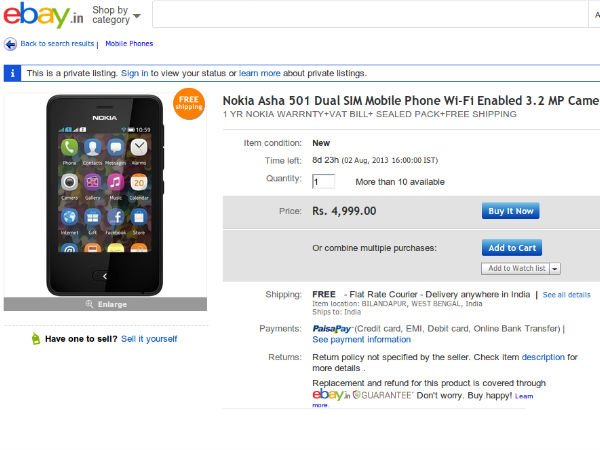The width and height of the screenshot is (600, 450).
Task: Click the blue info icon
Action: tap(12, 73)
